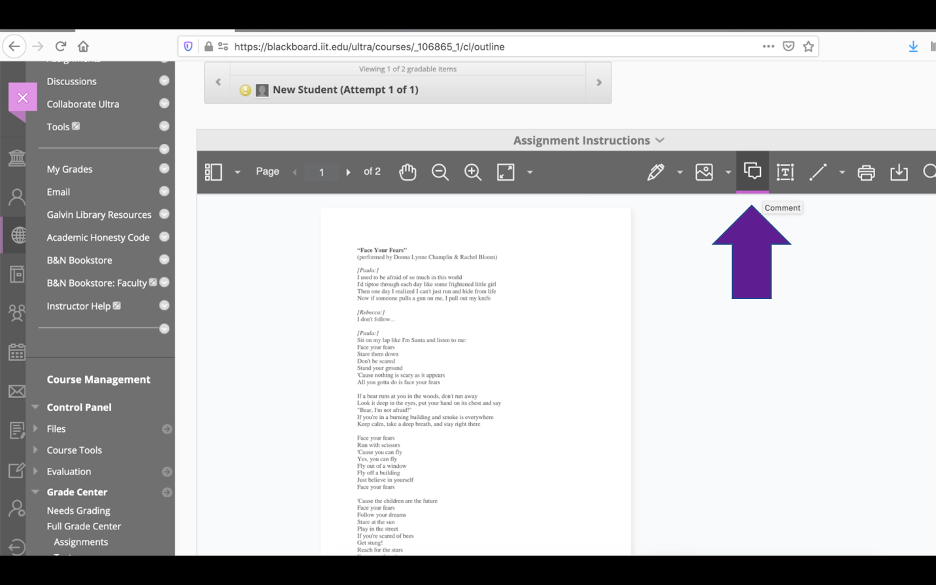Open image tool options dropdown

[x=728, y=172]
